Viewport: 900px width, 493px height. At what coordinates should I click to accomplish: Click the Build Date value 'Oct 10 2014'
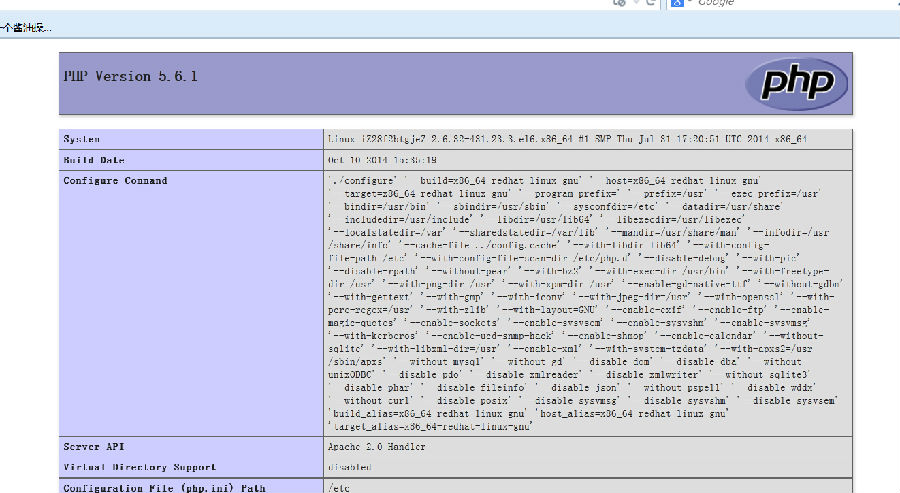[x=382, y=160]
